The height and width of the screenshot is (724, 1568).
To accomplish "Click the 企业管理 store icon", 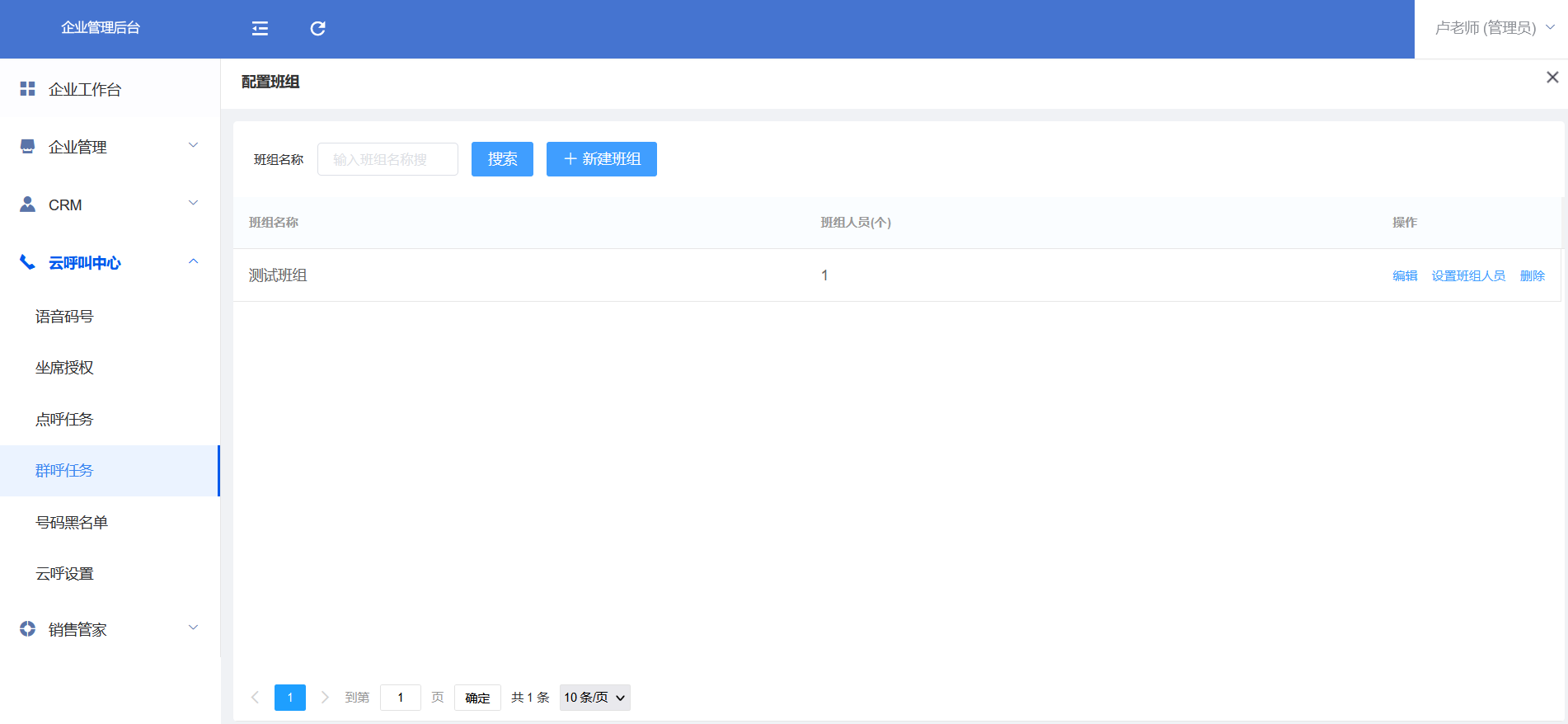I will click(x=27, y=146).
